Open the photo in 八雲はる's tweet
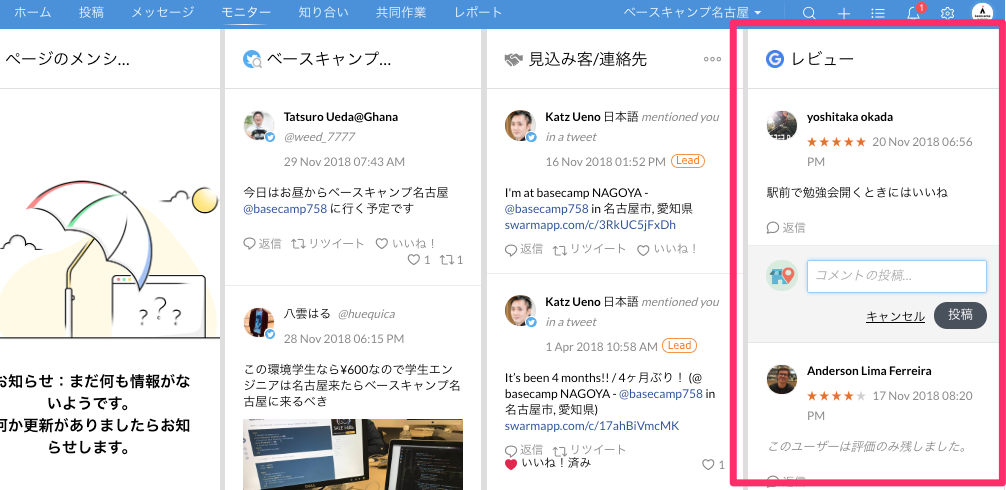 pyautogui.click(x=353, y=454)
